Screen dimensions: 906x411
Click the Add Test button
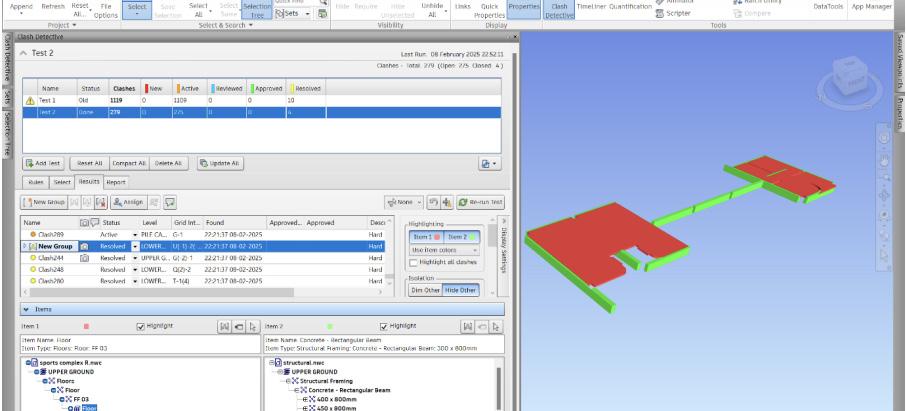coord(43,164)
